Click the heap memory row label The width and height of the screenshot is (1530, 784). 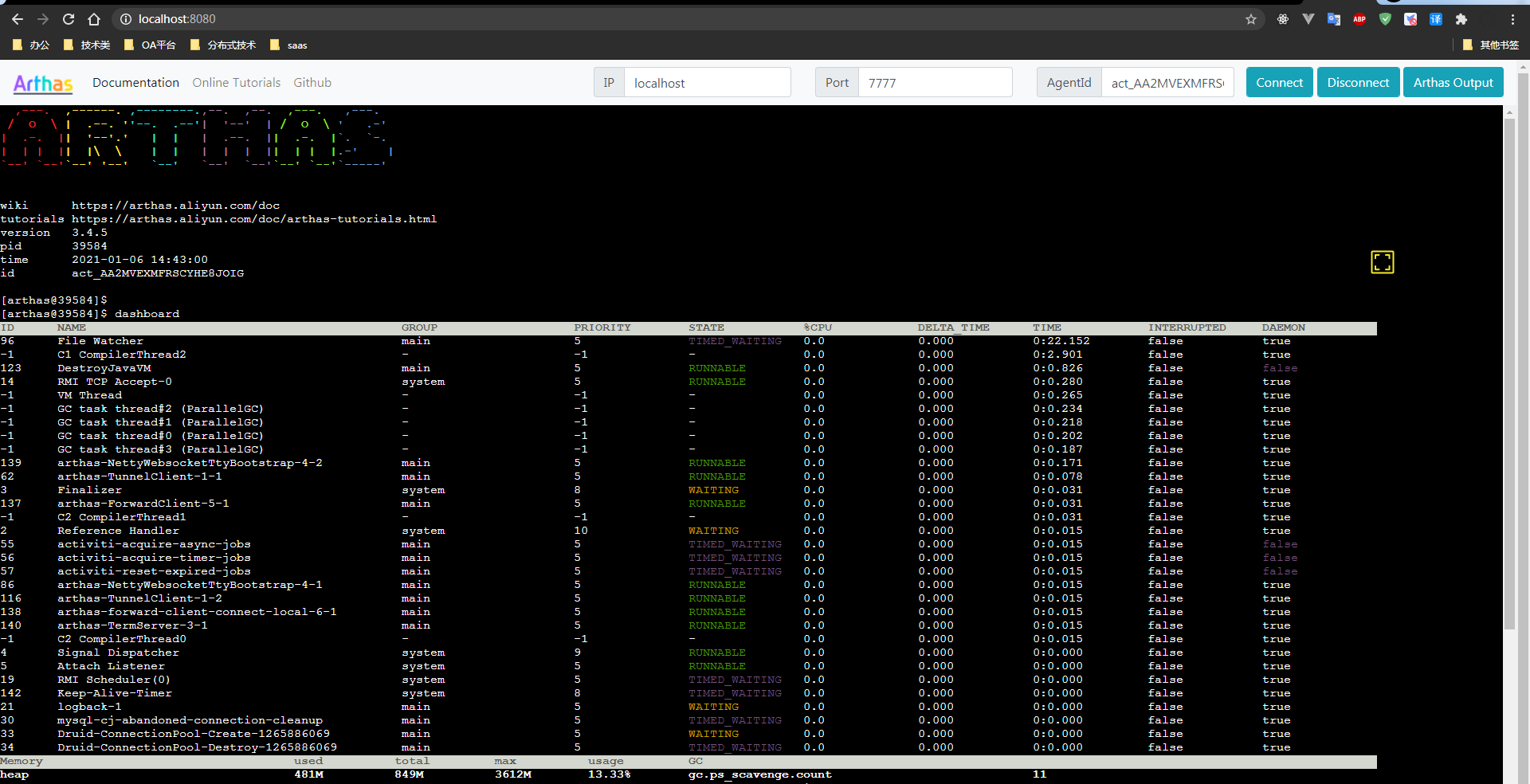click(14, 774)
